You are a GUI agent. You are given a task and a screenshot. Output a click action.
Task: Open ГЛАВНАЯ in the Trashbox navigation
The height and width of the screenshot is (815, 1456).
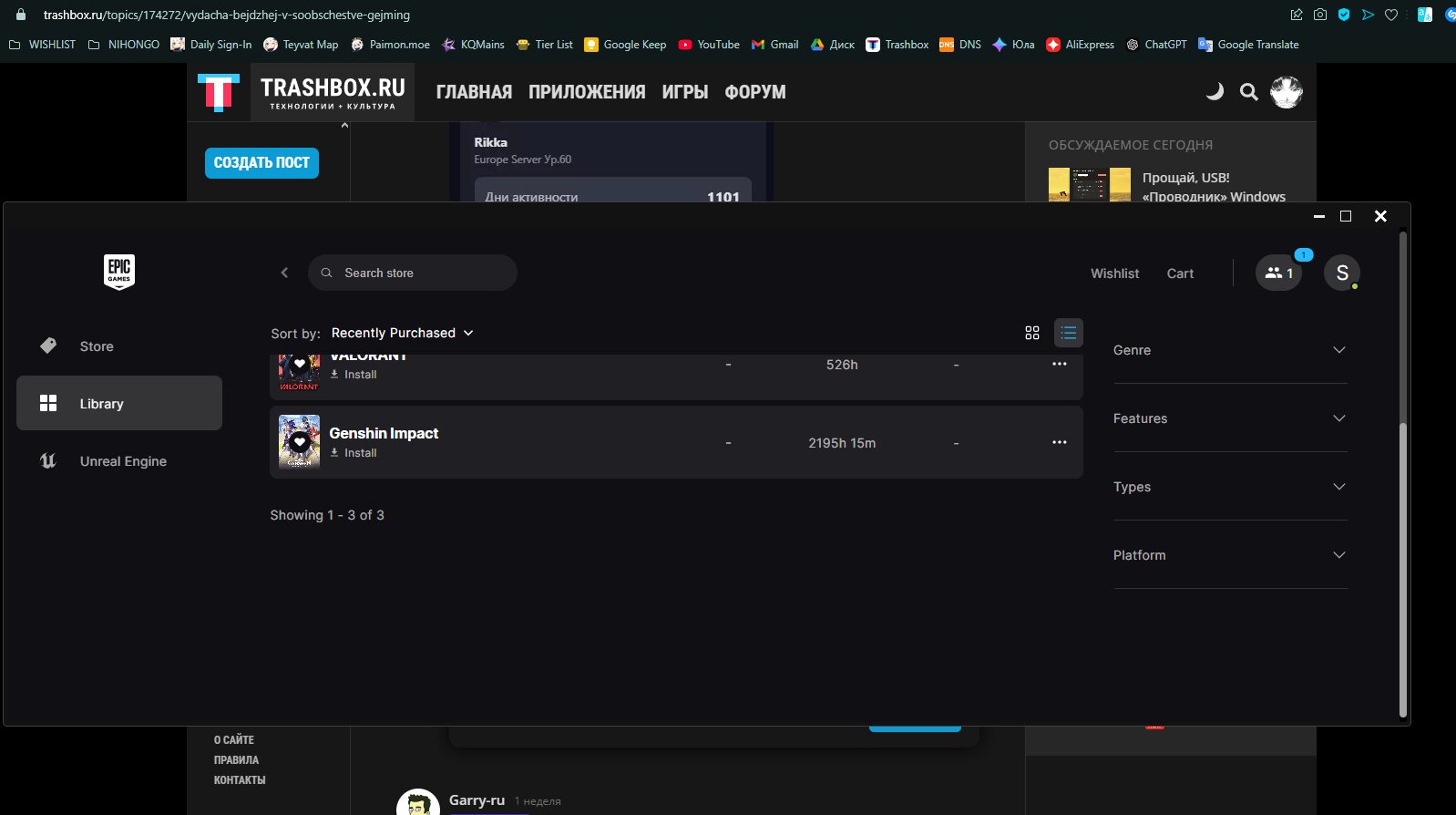(x=474, y=92)
